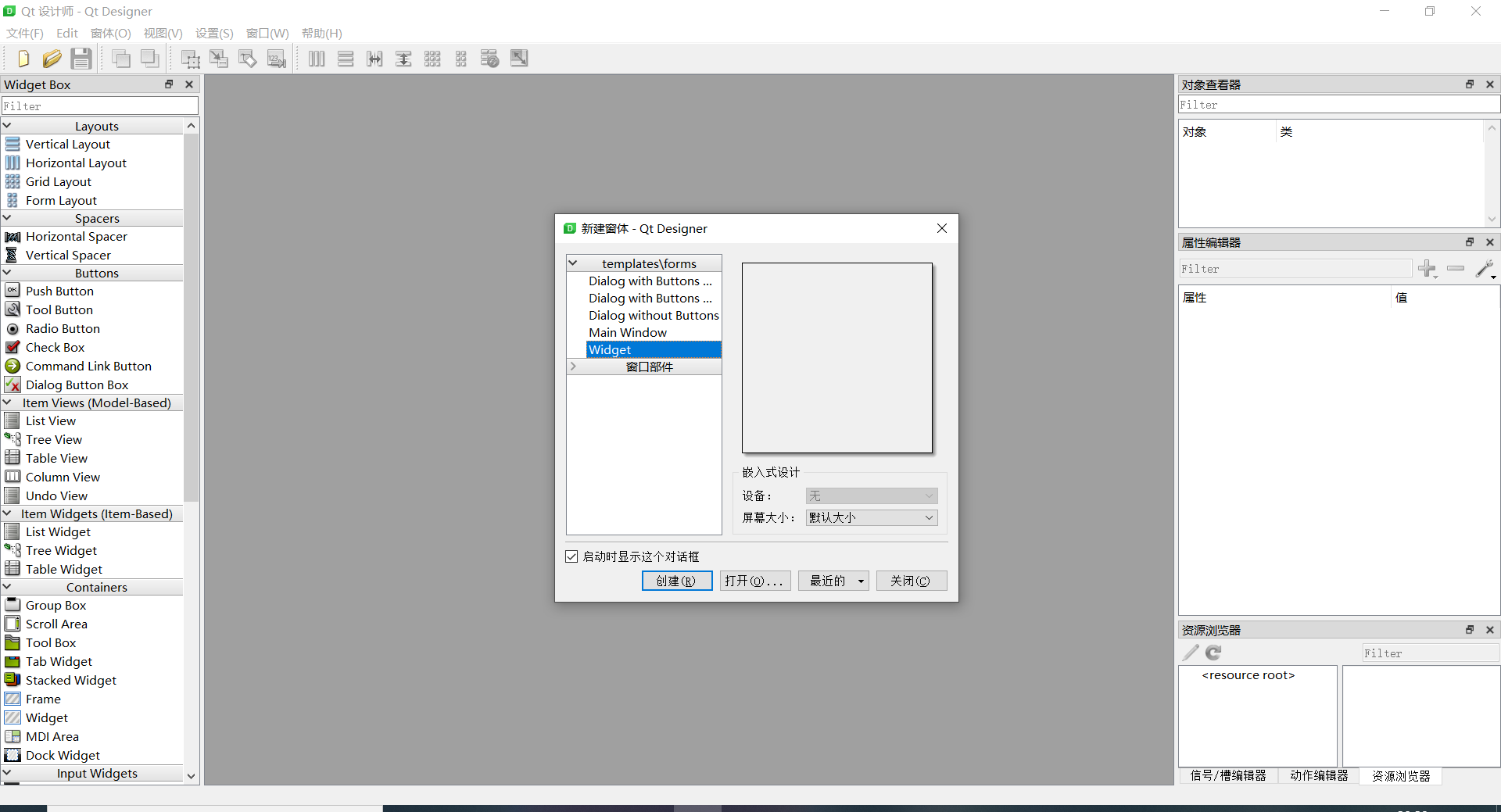Toggle the 启动时显示这个对话框 checkbox

pos(571,556)
